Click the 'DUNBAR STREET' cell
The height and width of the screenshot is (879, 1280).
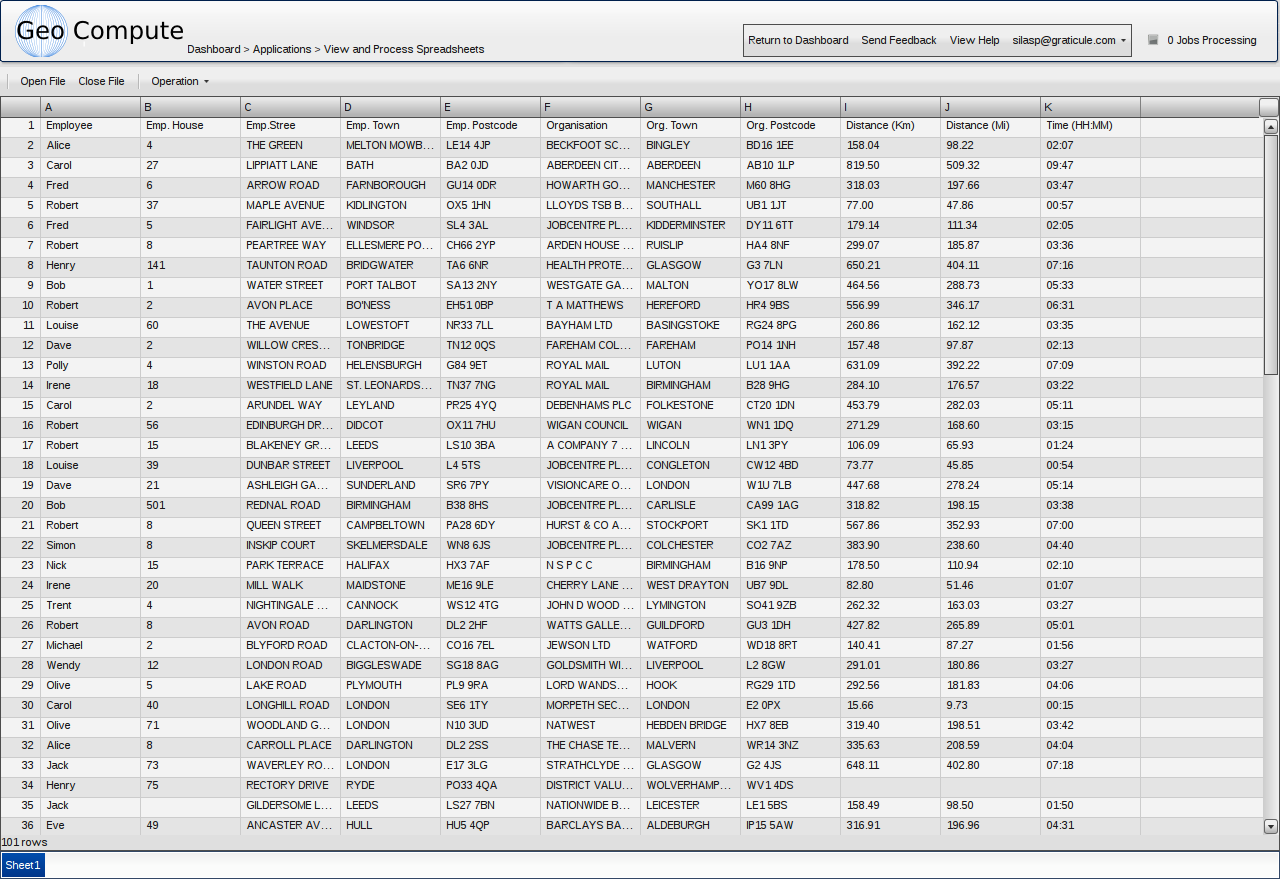[x=291, y=465]
